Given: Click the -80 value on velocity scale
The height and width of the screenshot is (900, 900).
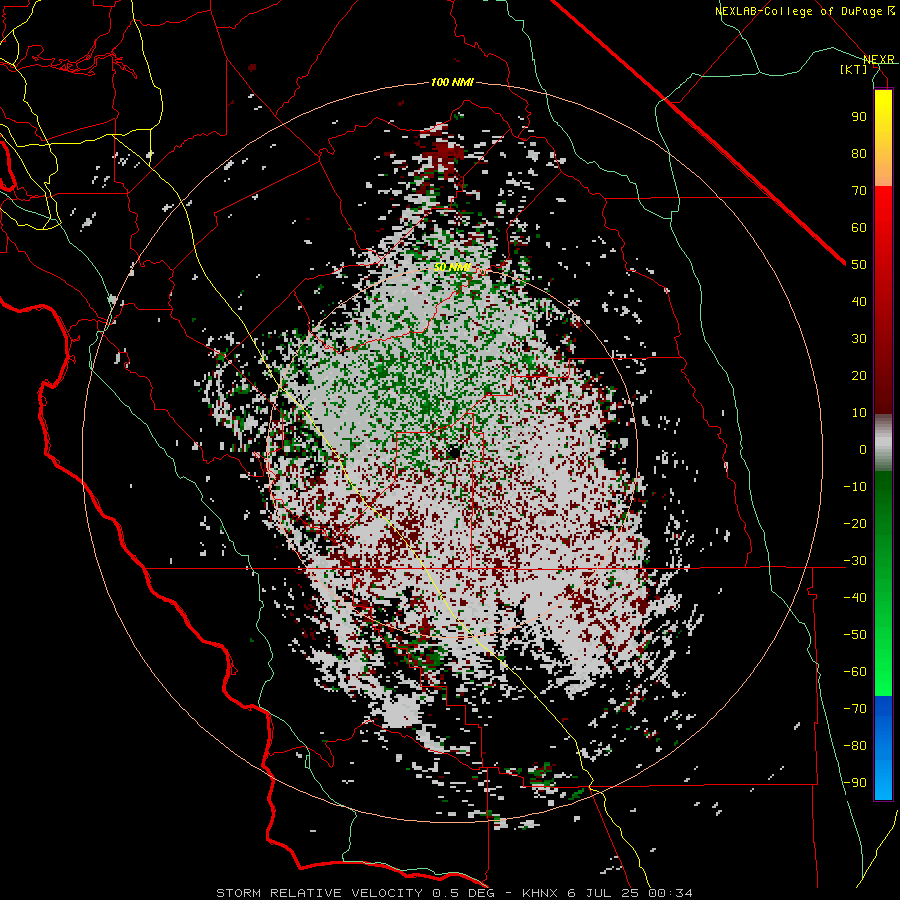Looking at the screenshot, I should coord(855,746).
